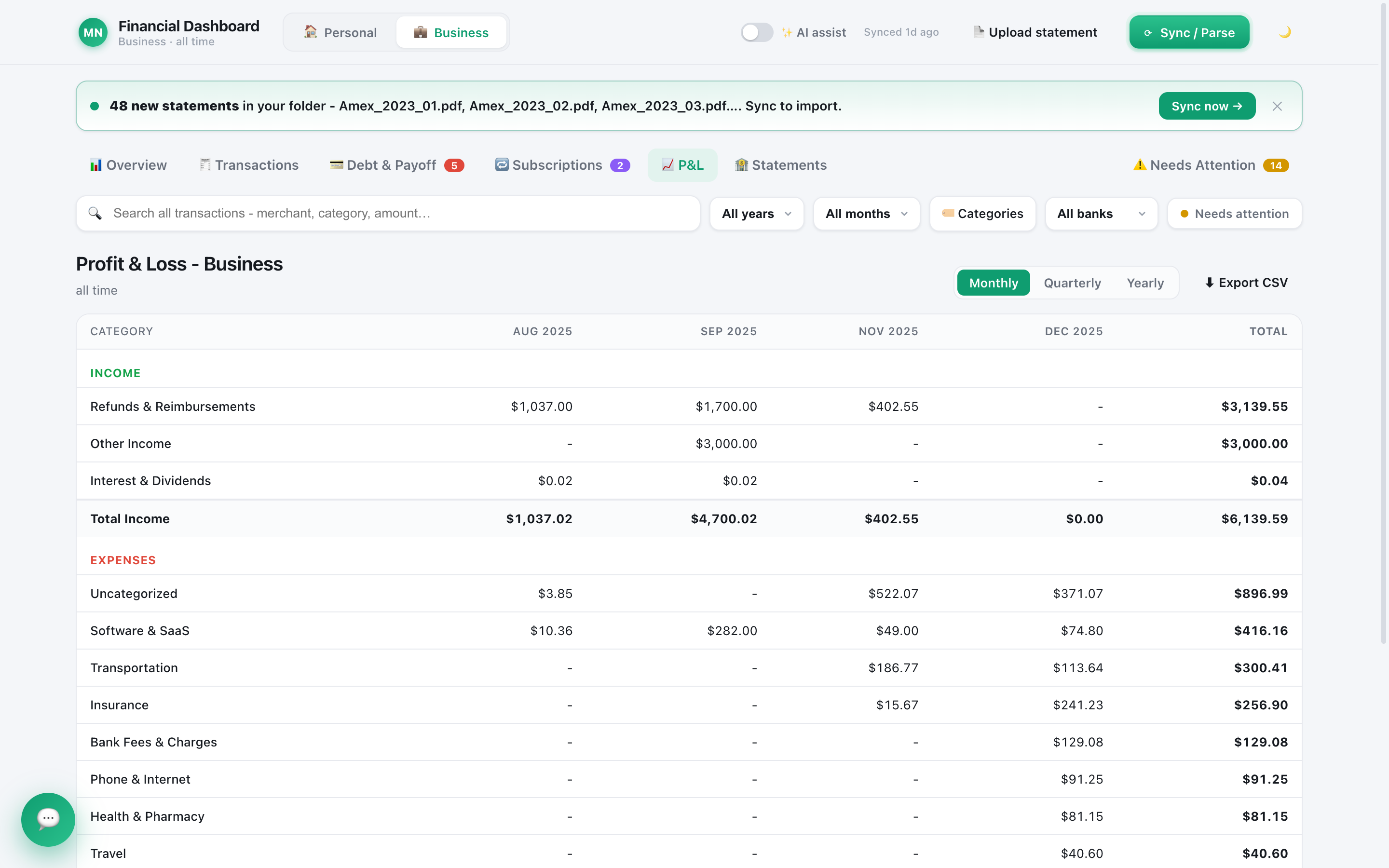This screenshot has height=868, width=1389.
Task: Click the Sync / Parse refresh icon
Action: point(1147,33)
